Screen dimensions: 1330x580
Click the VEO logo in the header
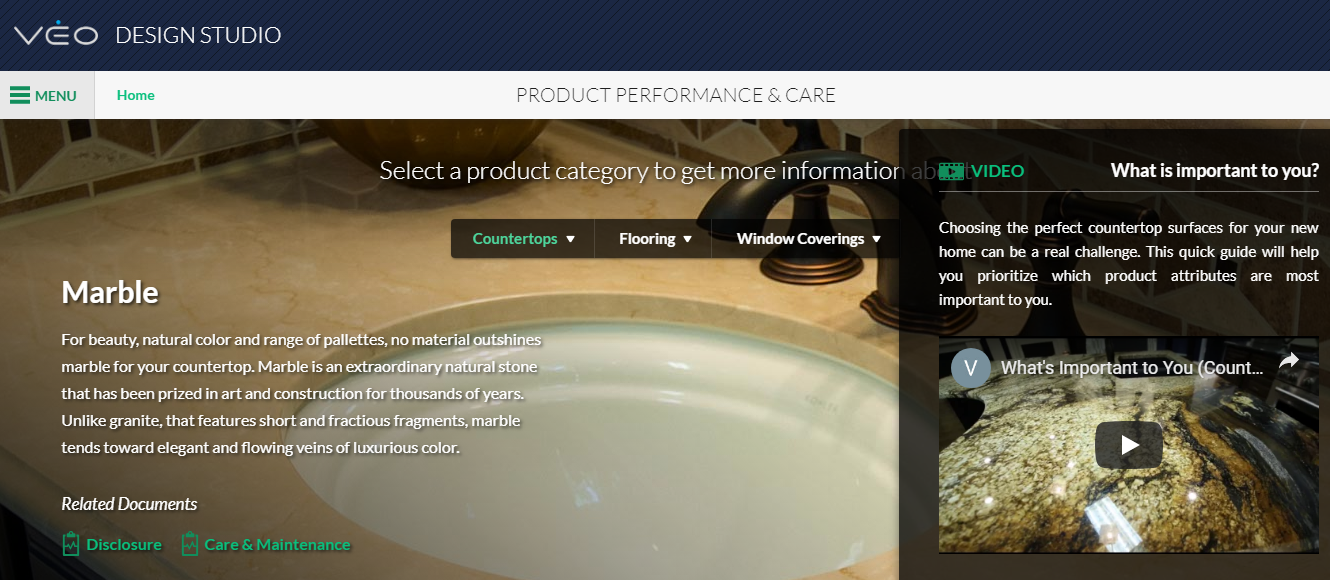[55, 35]
